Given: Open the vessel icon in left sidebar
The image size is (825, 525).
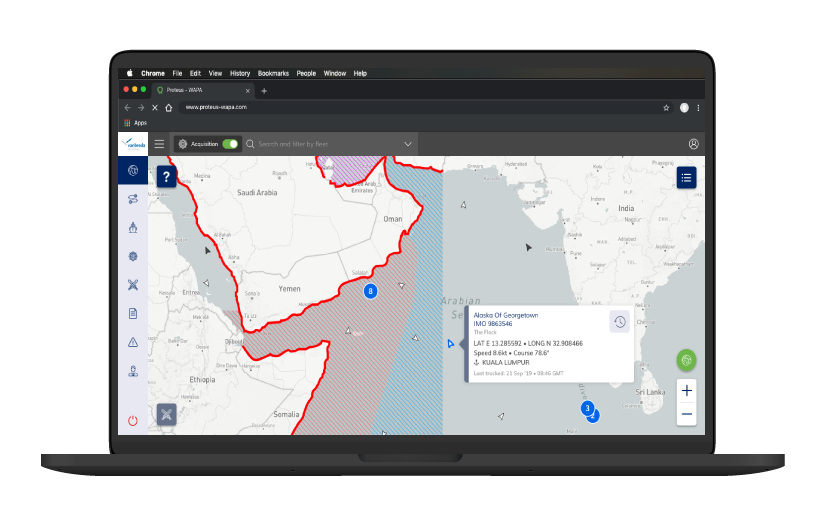Looking at the screenshot, I should pos(133,227).
